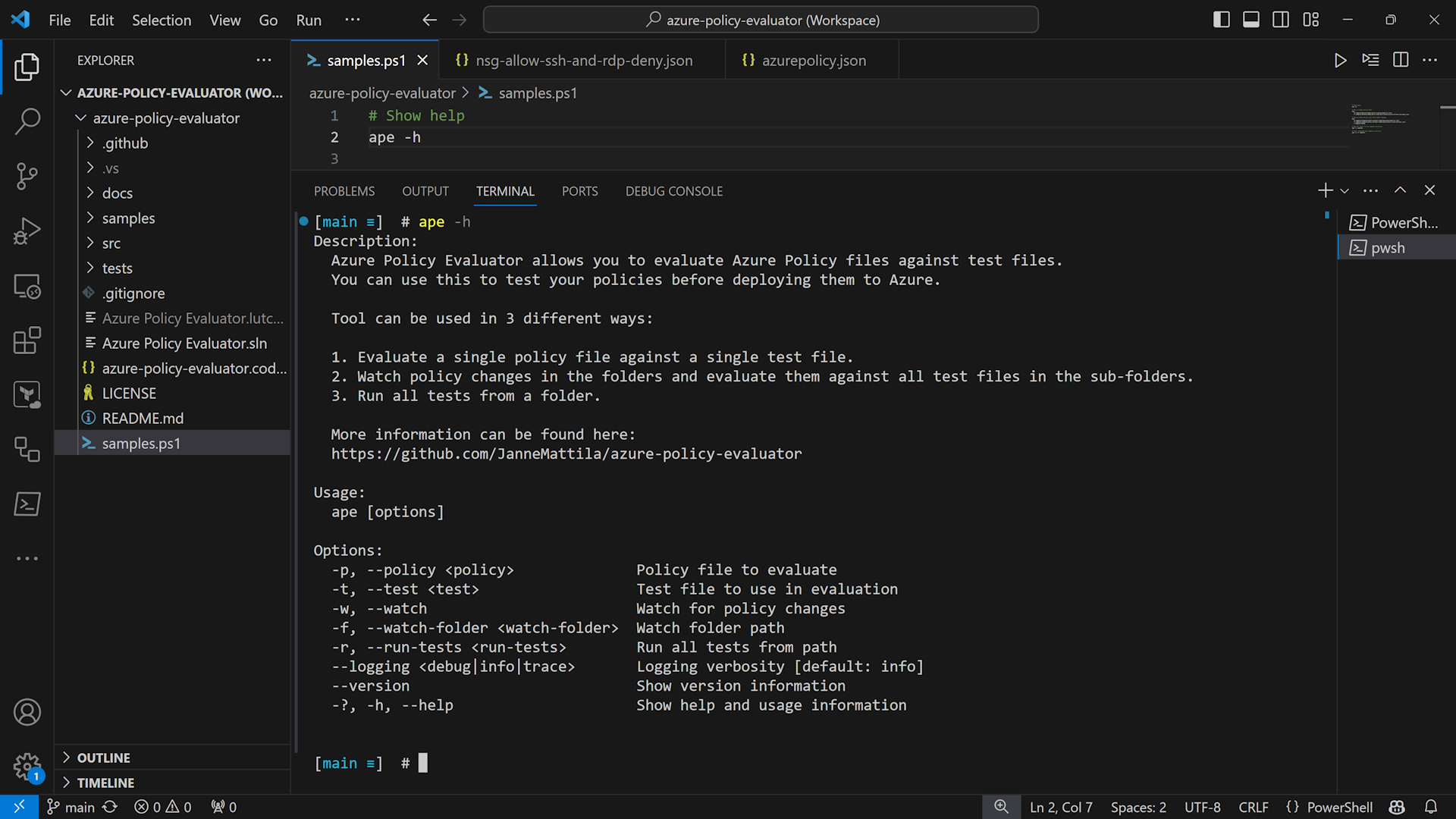Open Manage gear icon
Image resolution: width=1456 pixels, height=819 pixels.
(27, 766)
